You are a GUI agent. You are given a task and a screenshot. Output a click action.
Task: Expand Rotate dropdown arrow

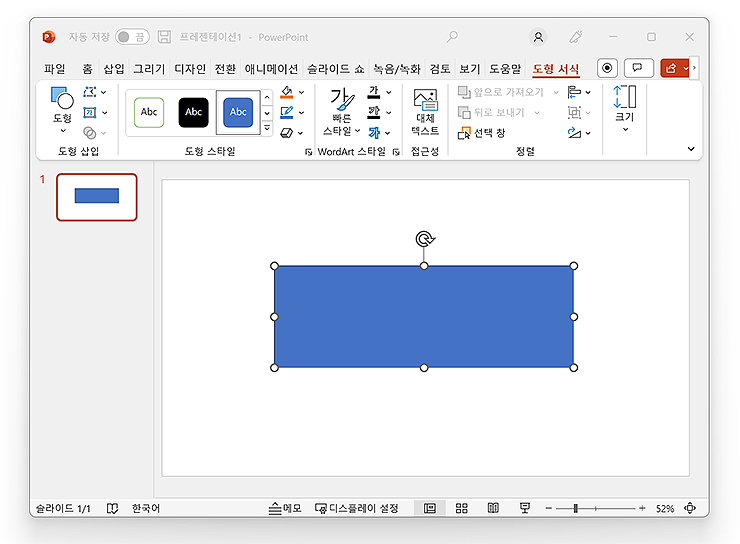pos(588,134)
